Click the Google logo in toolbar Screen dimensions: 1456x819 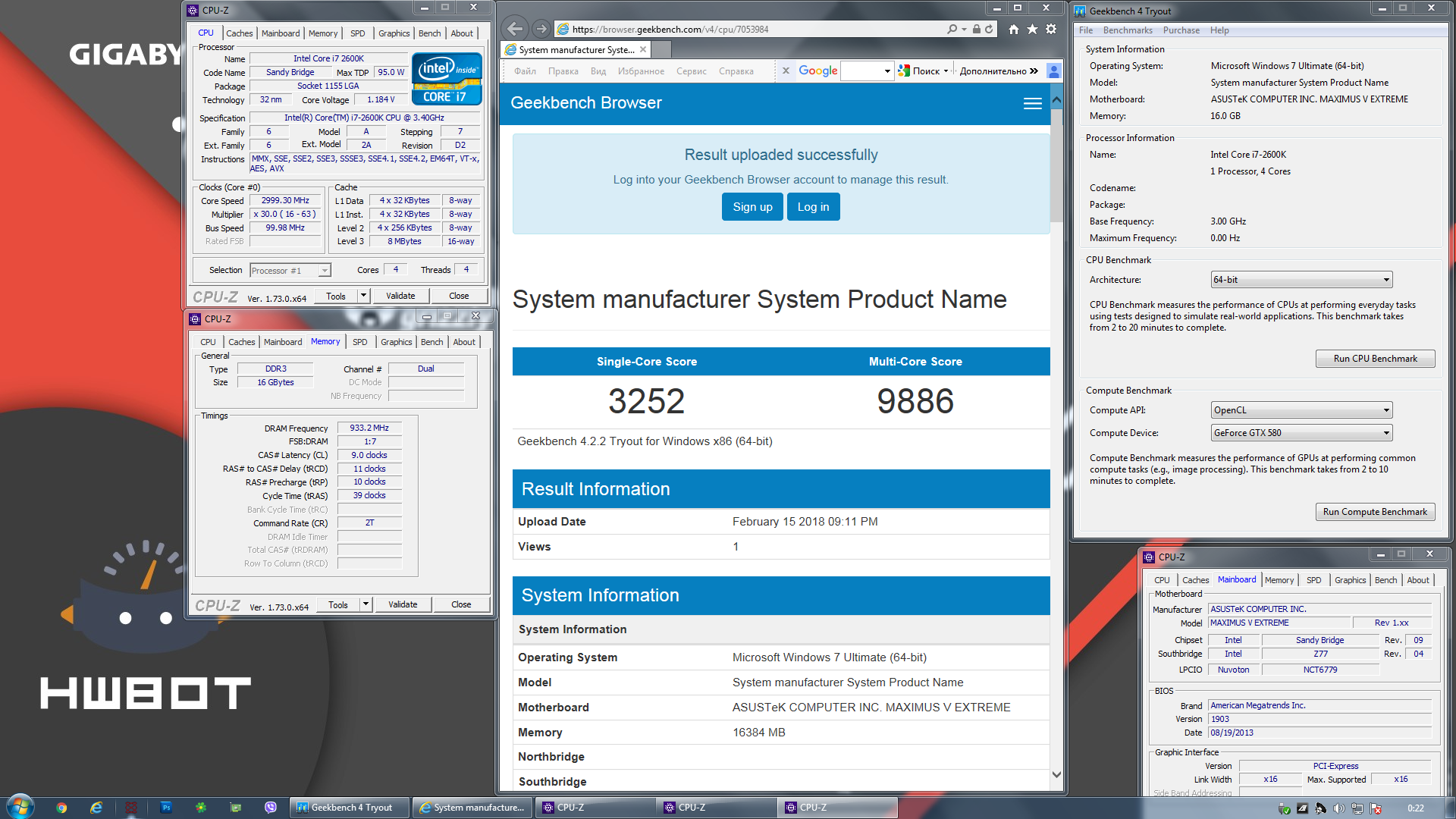(x=817, y=71)
